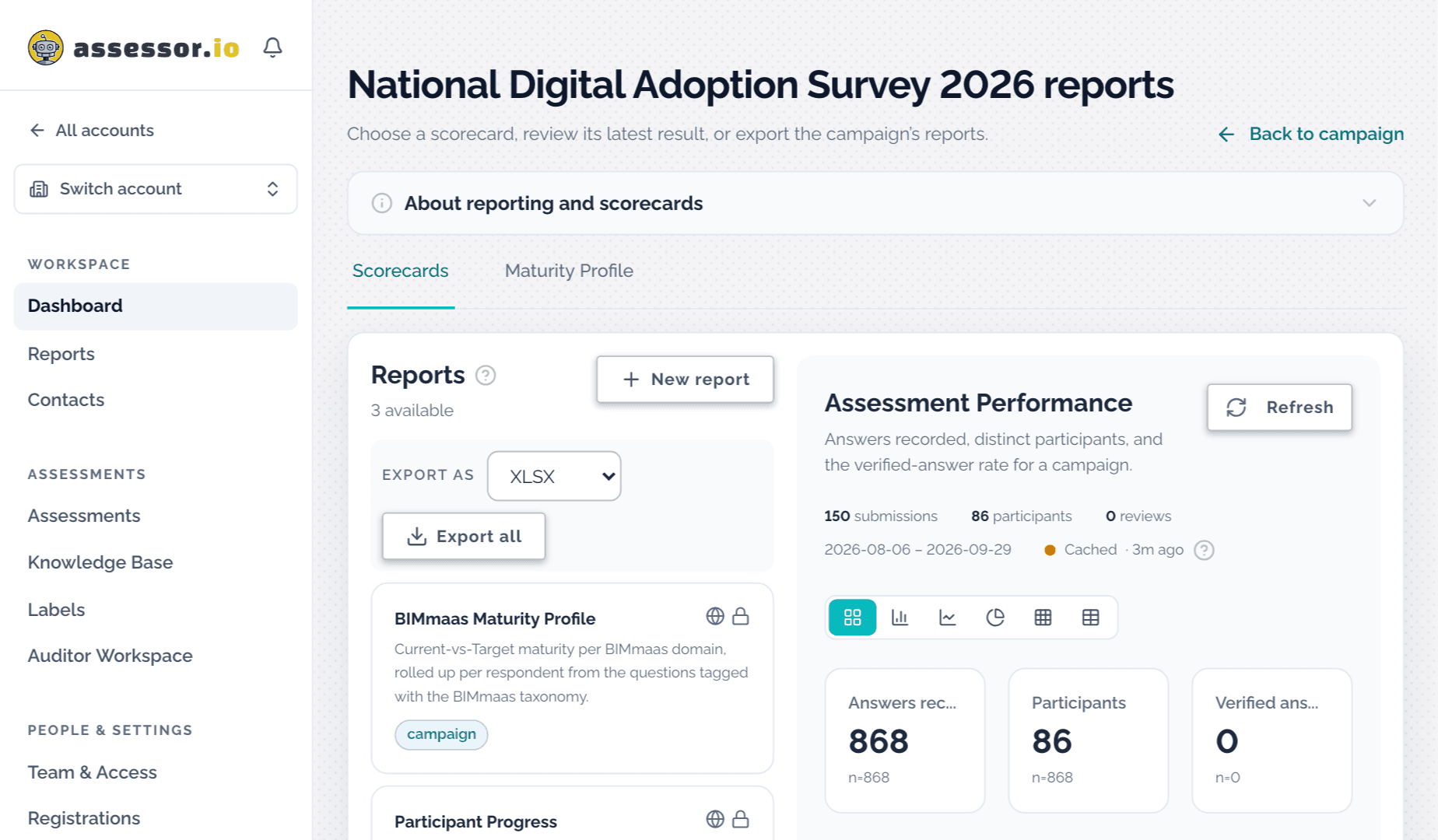Expand About reporting and scorecards chevron
Image resolution: width=1438 pixels, height=840 pixels.
(x=1370, y=203)
